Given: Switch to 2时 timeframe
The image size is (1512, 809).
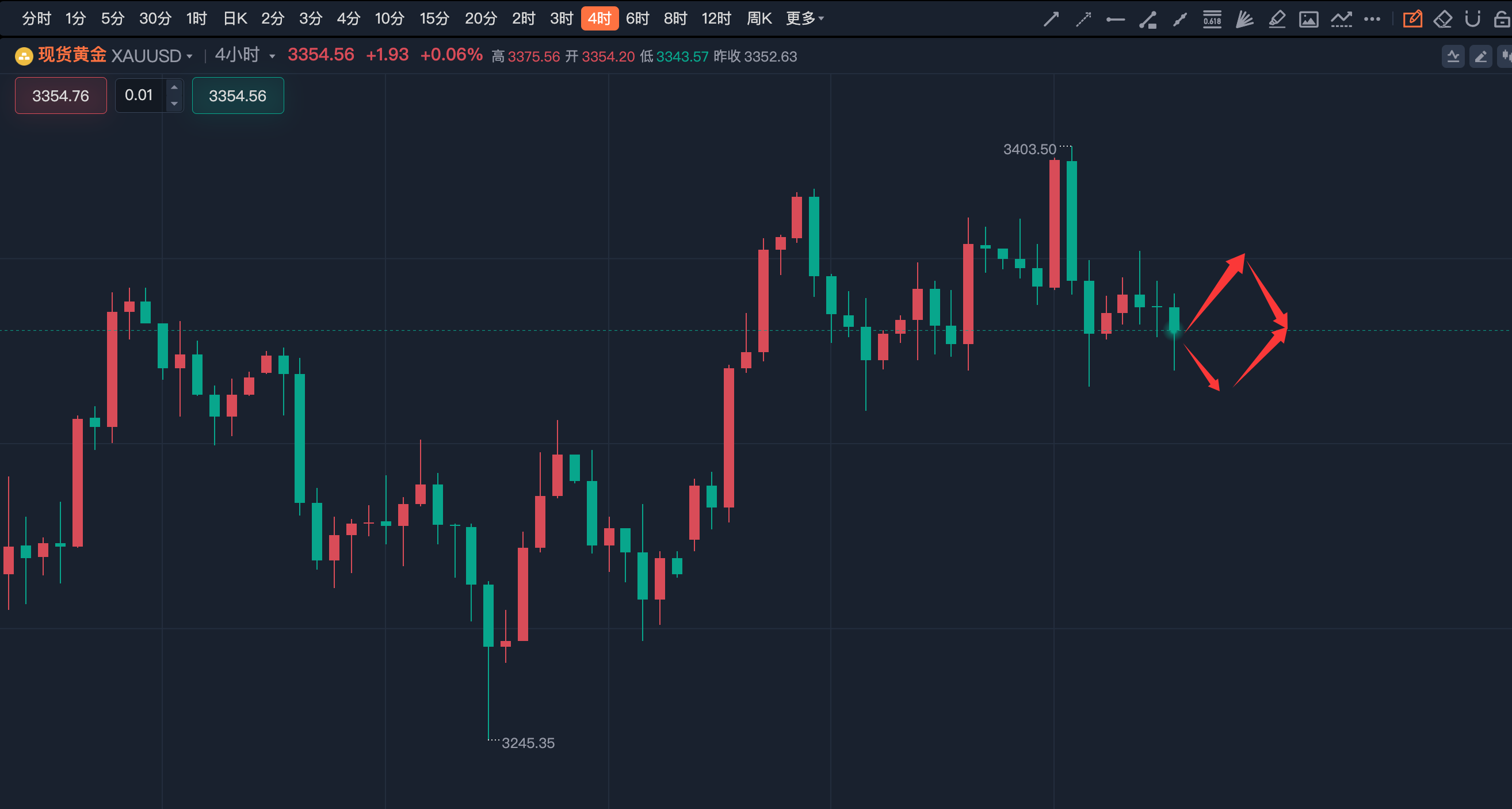Looking at the screenshot, I should tap(524, 19).
